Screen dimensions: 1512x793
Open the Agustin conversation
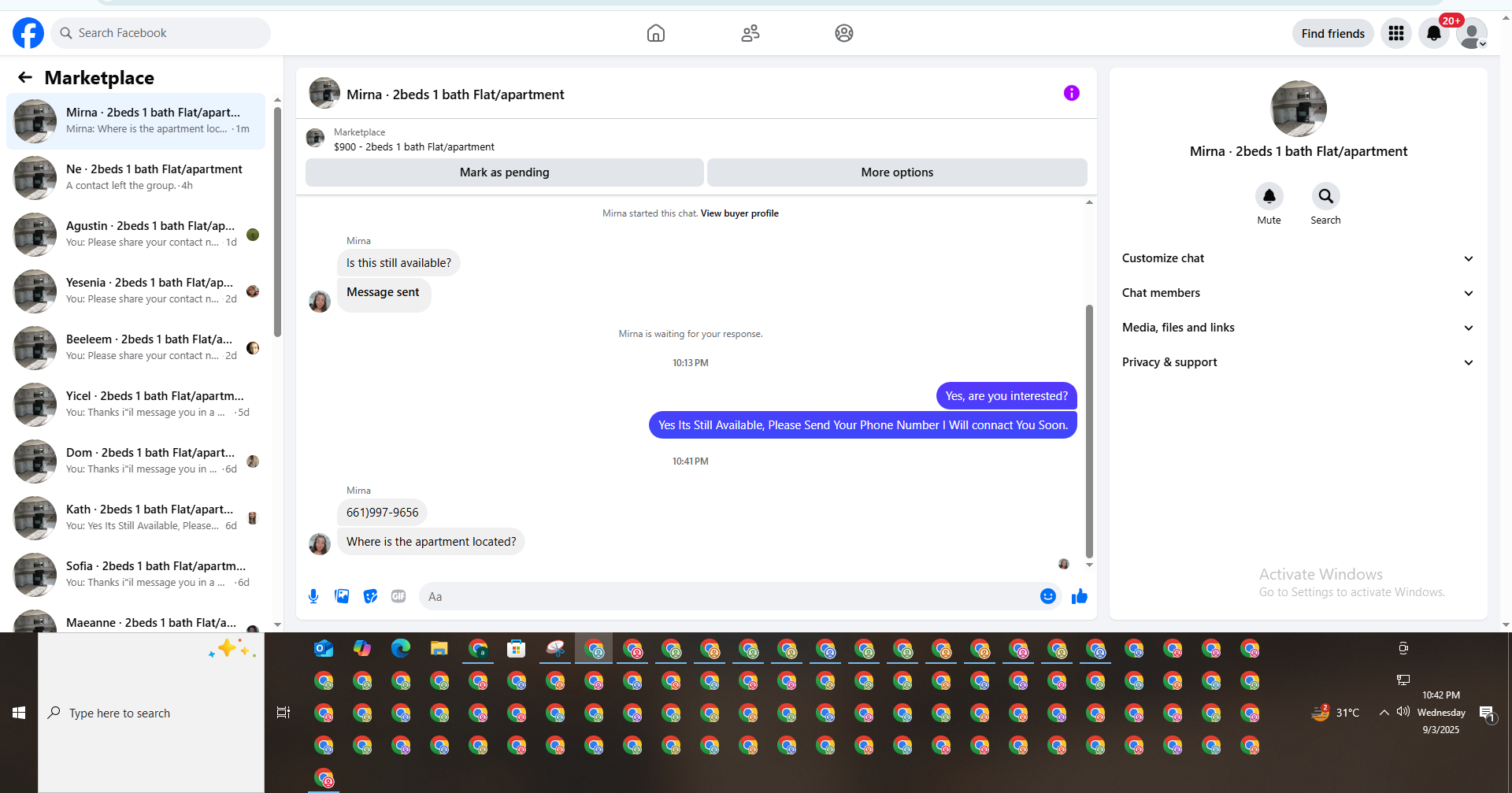pyautogui.click(x=135, y=235)
